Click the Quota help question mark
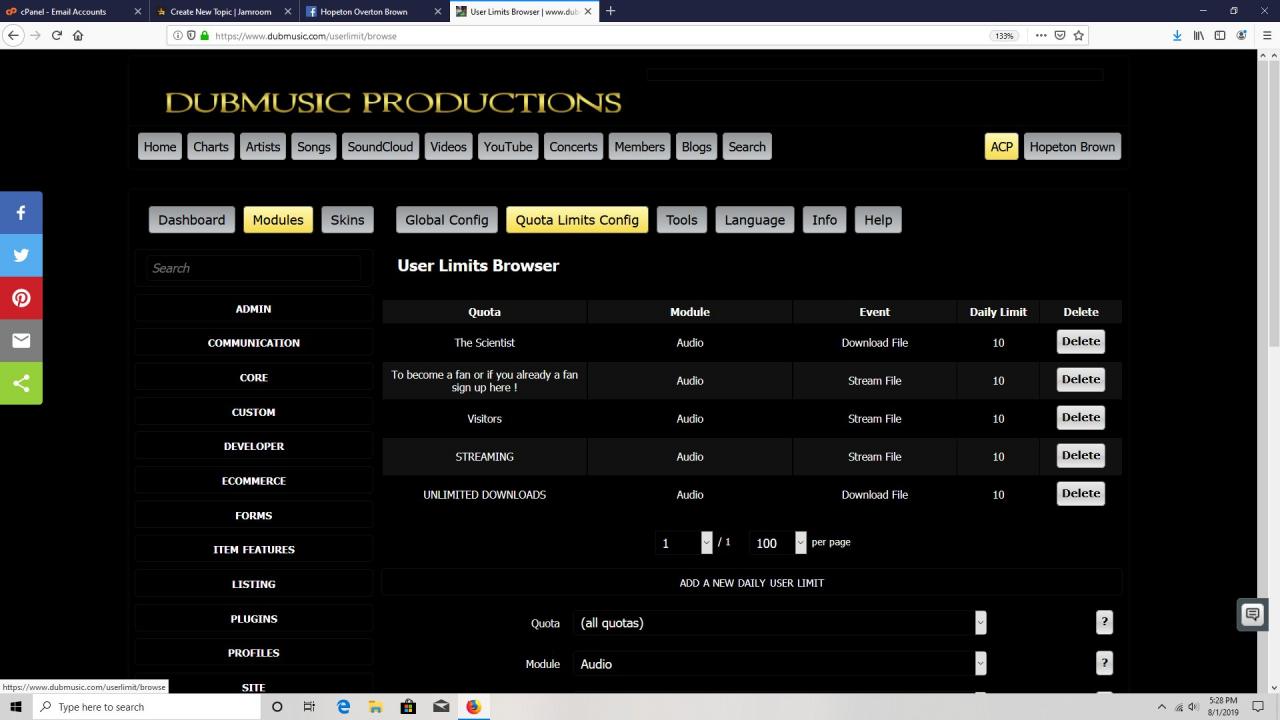This screenshot has width=1280, height=720. (1104, 622)
